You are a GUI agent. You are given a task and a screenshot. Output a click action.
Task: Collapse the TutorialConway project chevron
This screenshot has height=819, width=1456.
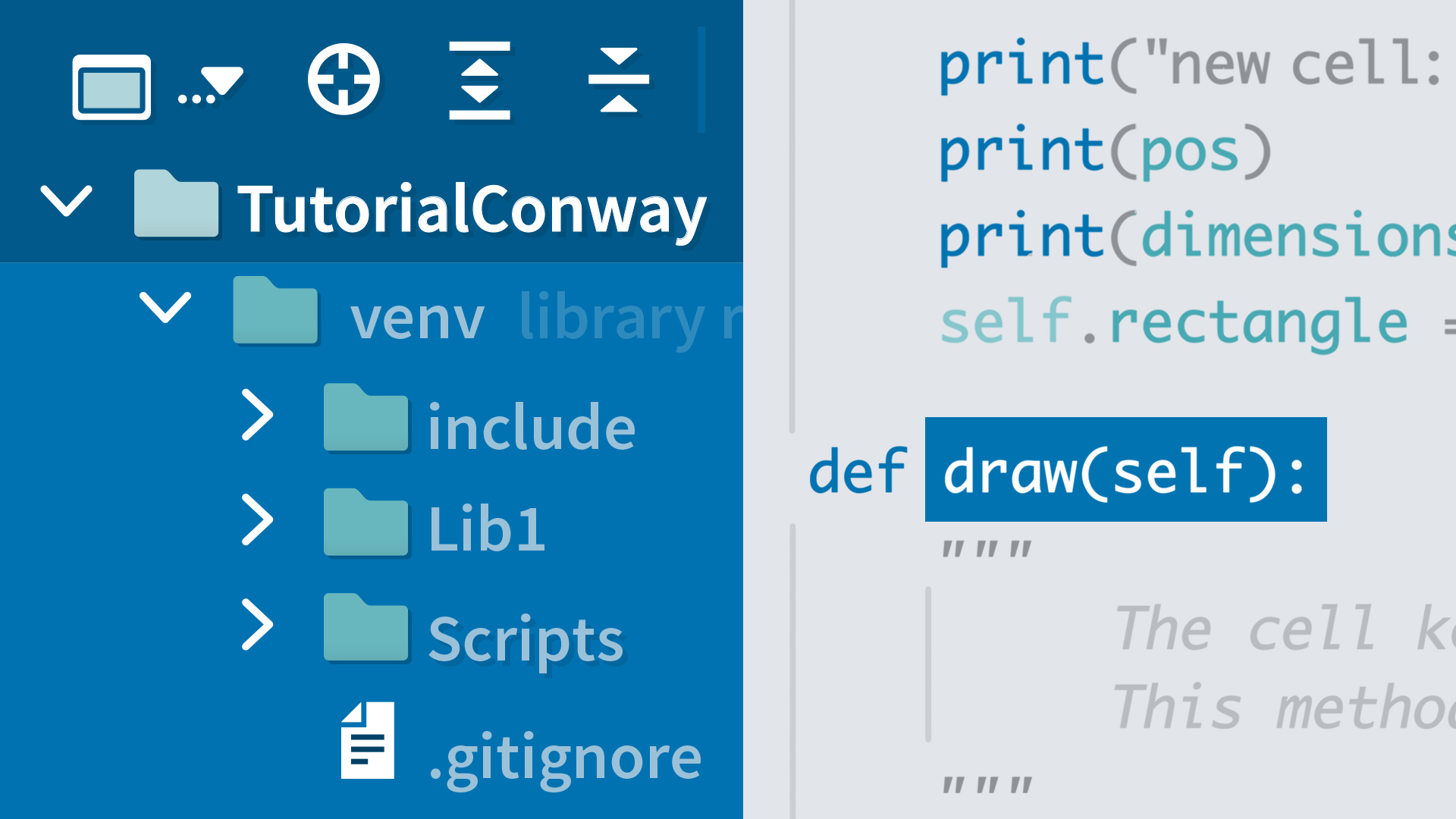(66, 201)
